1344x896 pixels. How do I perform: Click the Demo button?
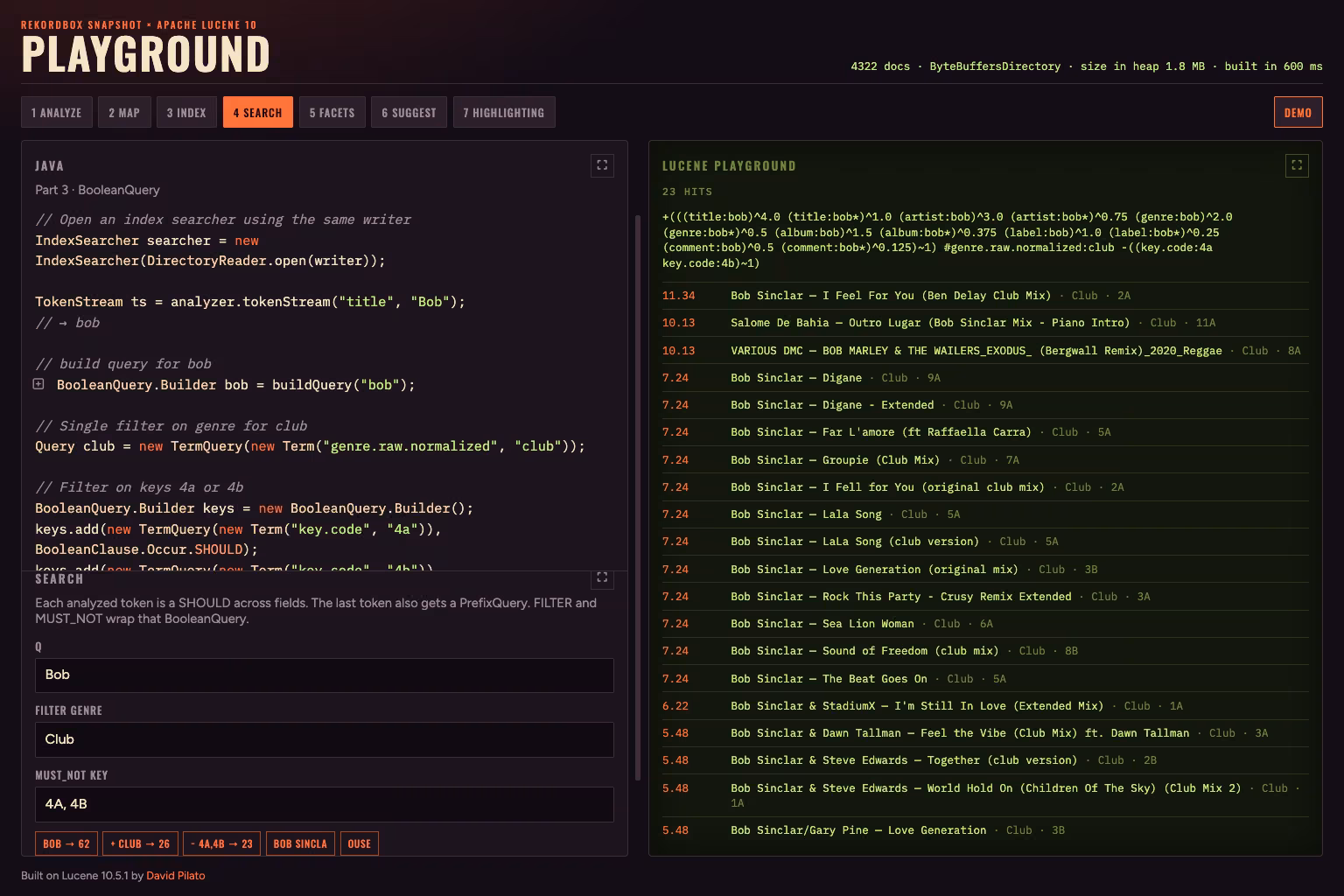1298,112
